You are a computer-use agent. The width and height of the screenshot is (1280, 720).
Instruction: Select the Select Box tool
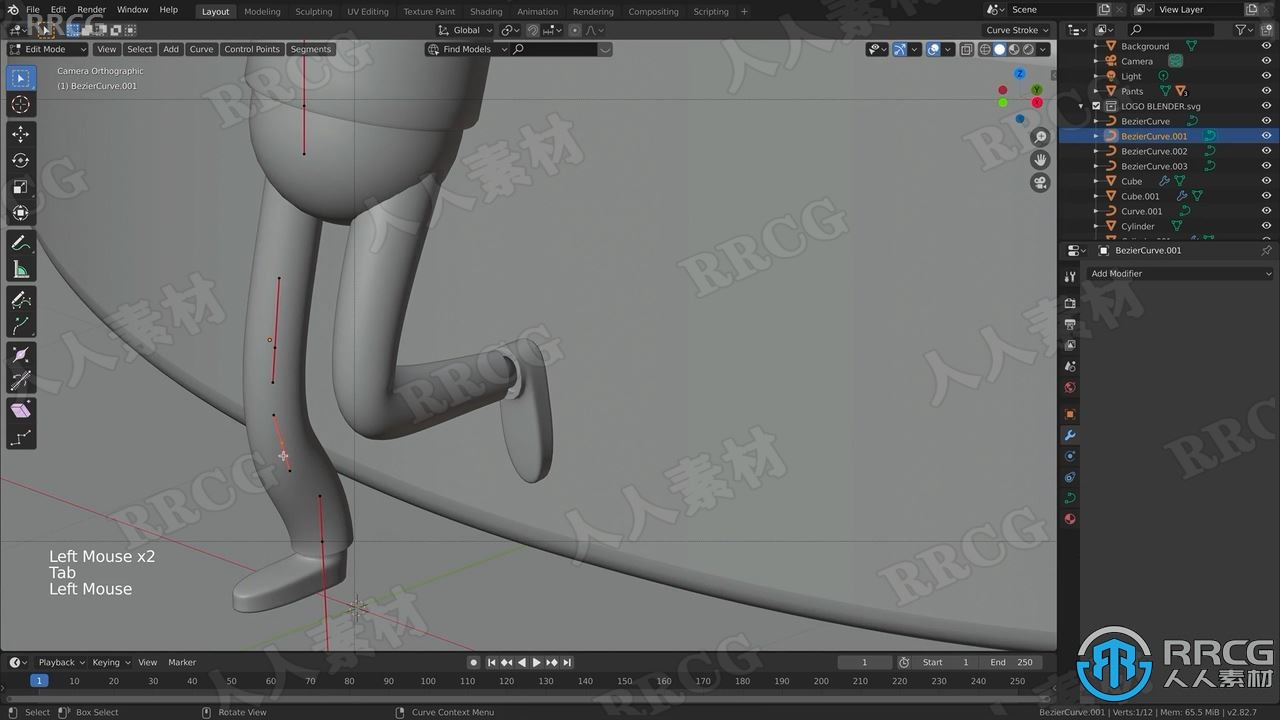pyautogui.click(x=20, y=78)
